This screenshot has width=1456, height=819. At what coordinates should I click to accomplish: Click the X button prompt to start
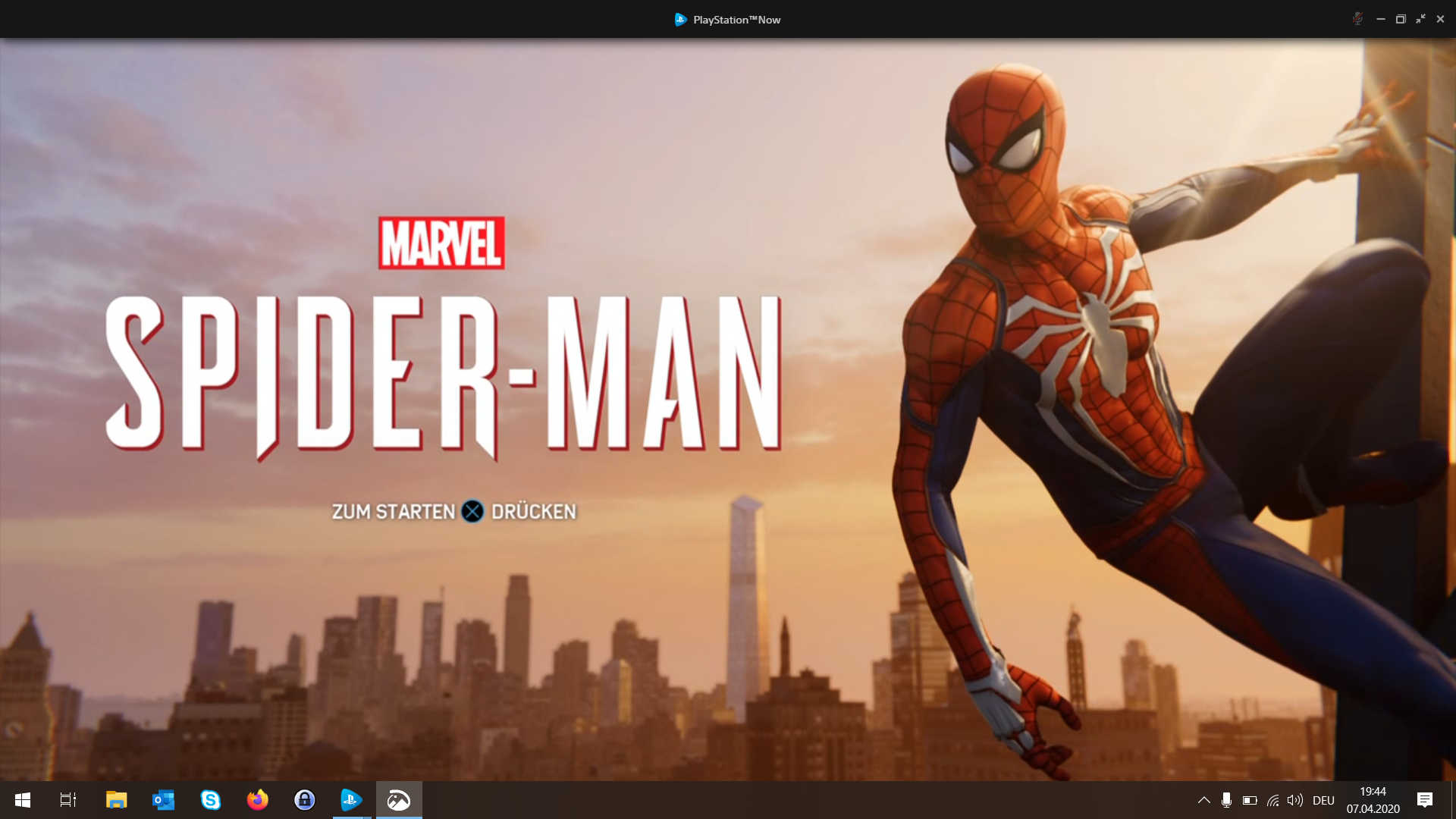point(472,512)
